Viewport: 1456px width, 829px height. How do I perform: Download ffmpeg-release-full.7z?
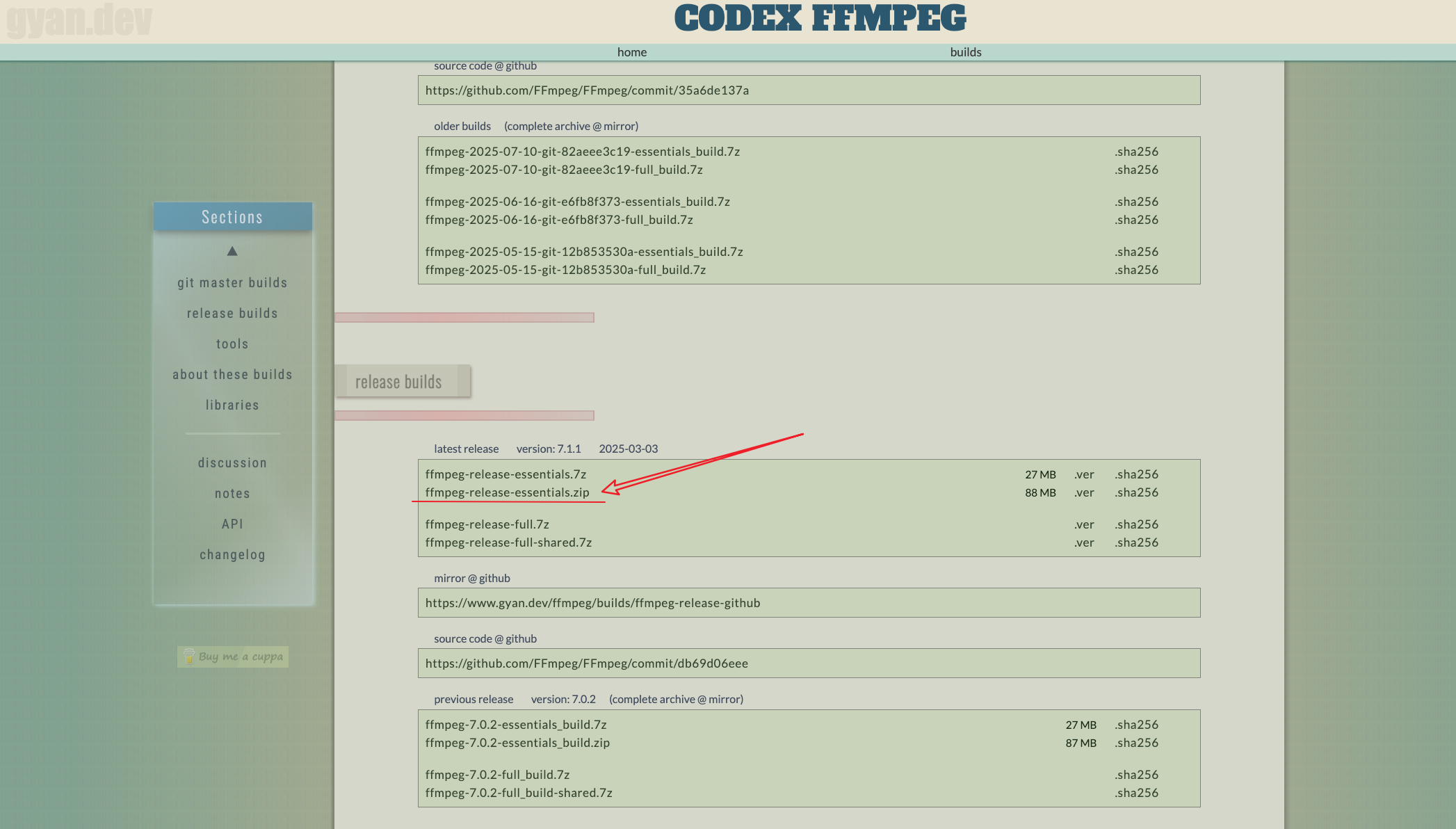click(487, 524)
